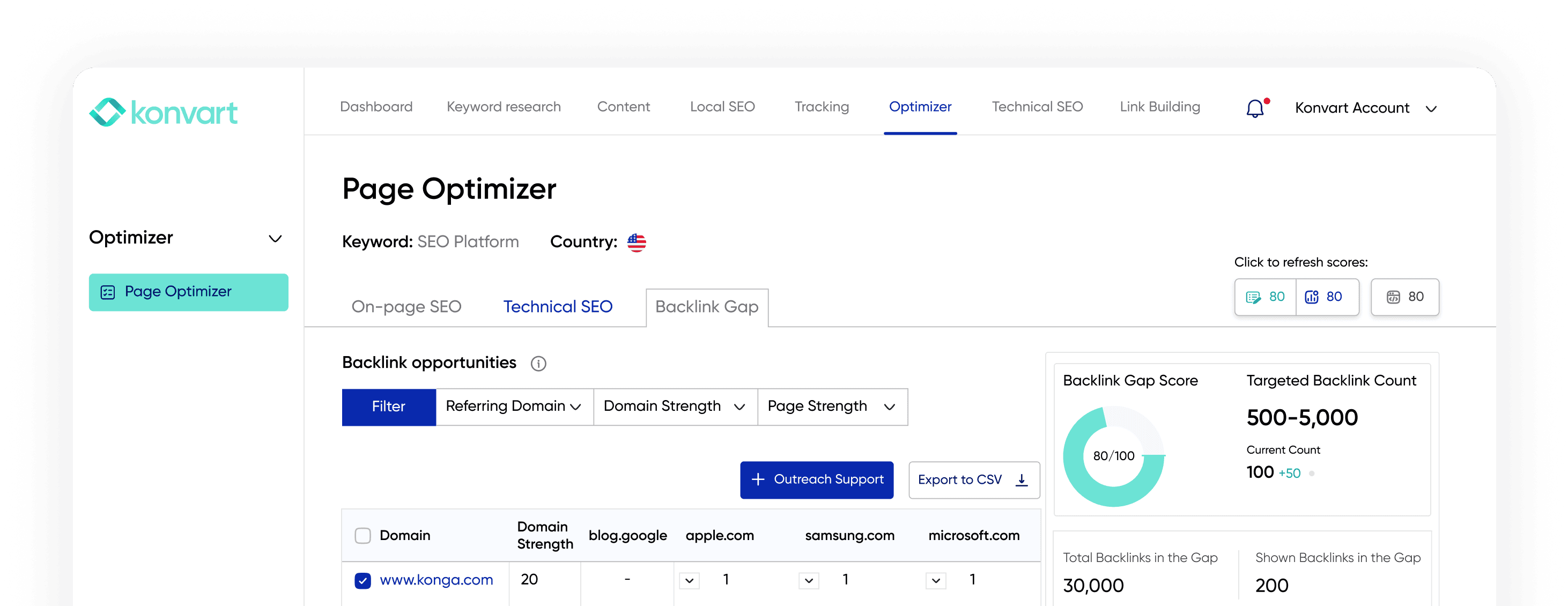The width and height of the screenshot is (1568, 606).
Task: Refresh the code audit score (gray 80)
Action: coord(1405,297)
